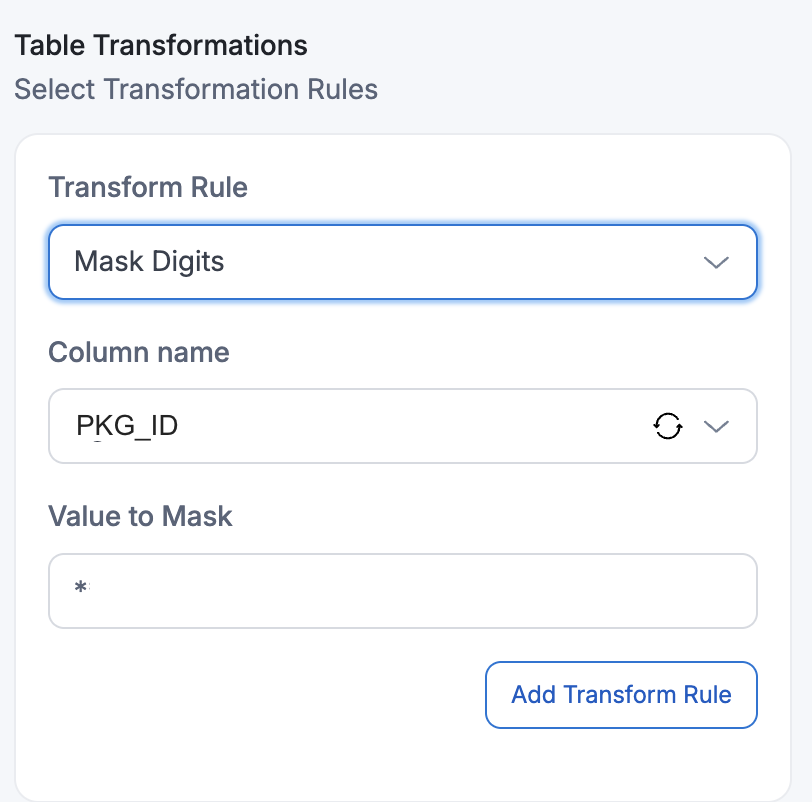Viewport: 812px width, 802px height.
Task: Click the Value to Mask label
Action: 140,516
